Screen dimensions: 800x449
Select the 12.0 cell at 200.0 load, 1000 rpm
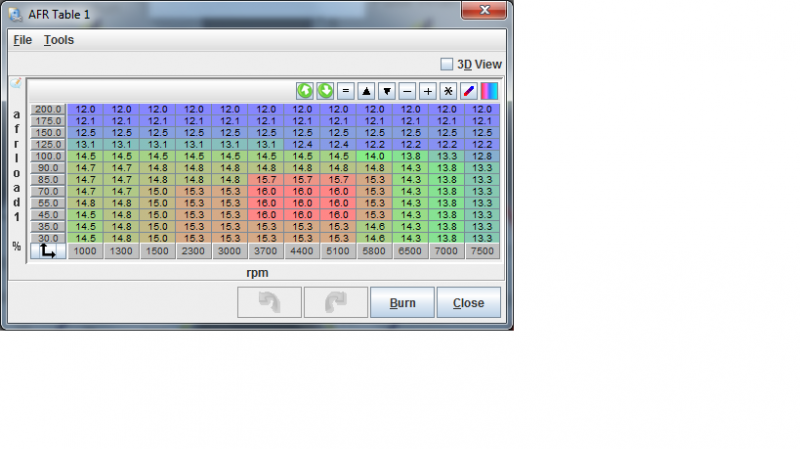click(85, 109)
